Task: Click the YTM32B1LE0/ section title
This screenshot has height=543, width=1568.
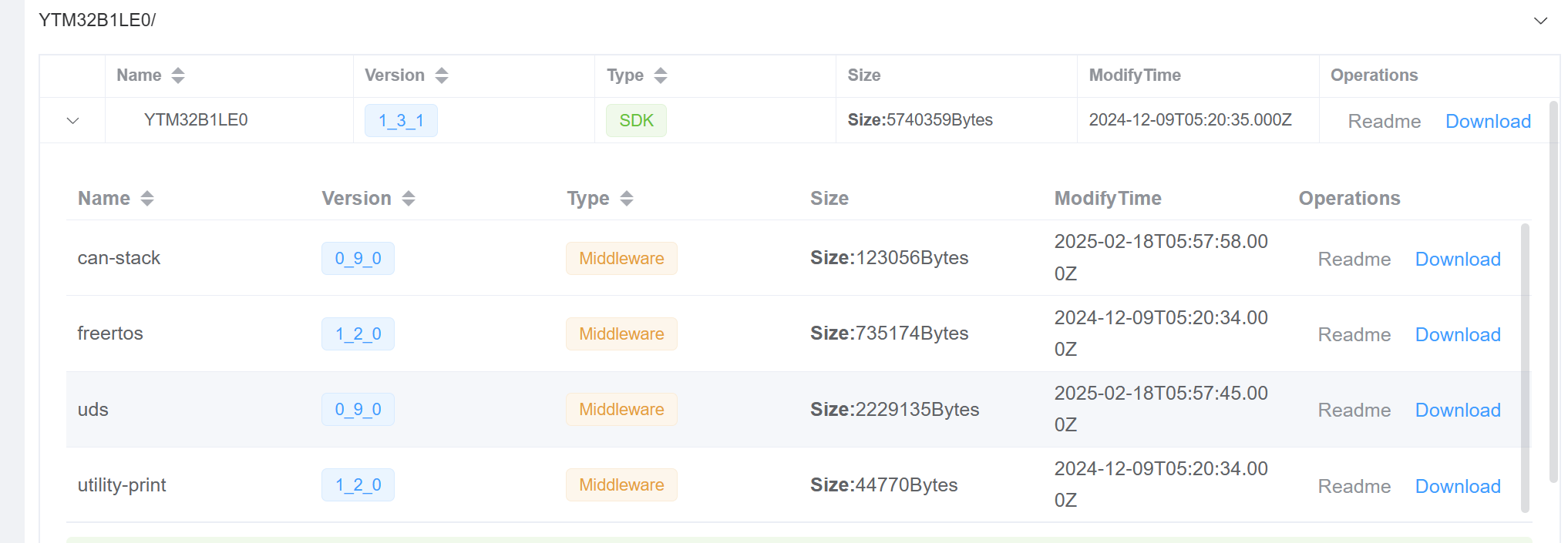Action: (97, 21)
